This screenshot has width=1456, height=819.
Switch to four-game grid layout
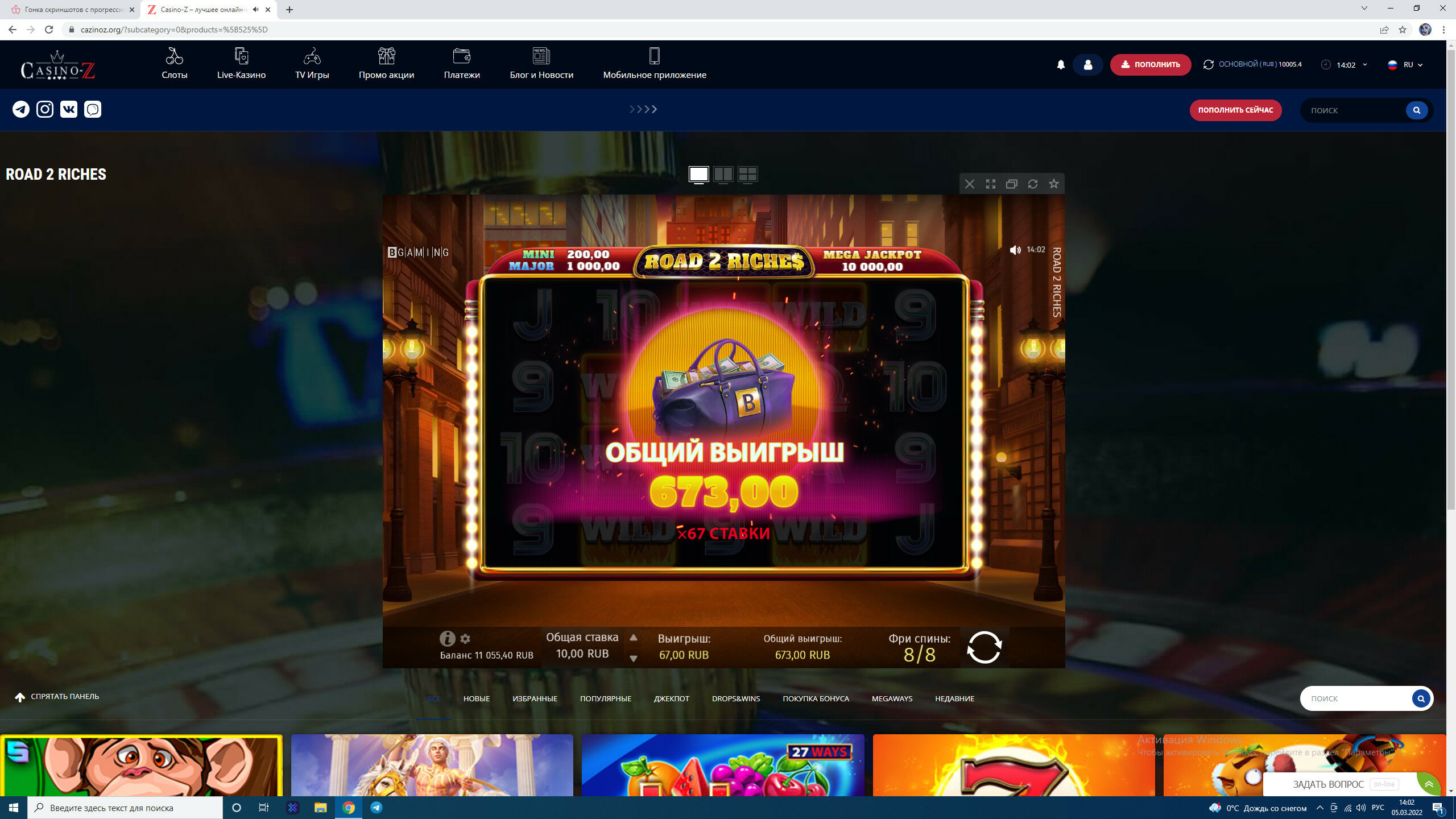pyautogui.click(x=747, y=174)
